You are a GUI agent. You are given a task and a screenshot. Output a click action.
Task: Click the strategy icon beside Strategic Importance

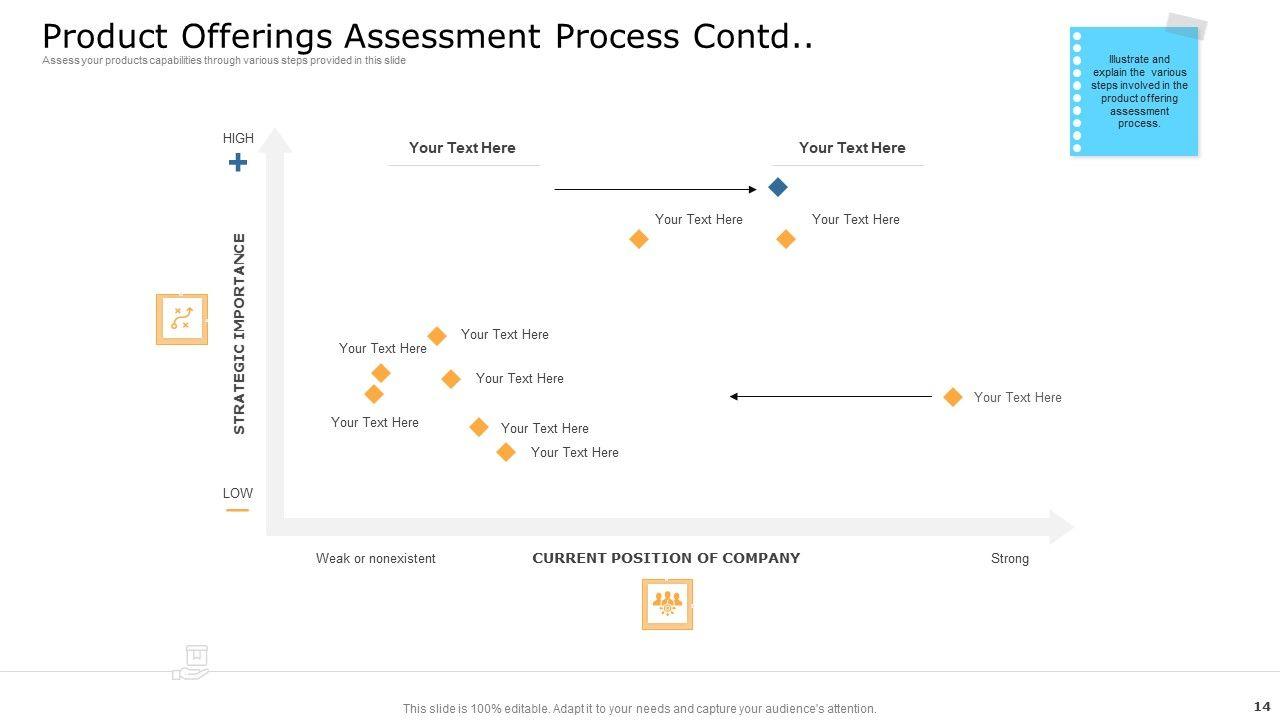pos(182,319)
